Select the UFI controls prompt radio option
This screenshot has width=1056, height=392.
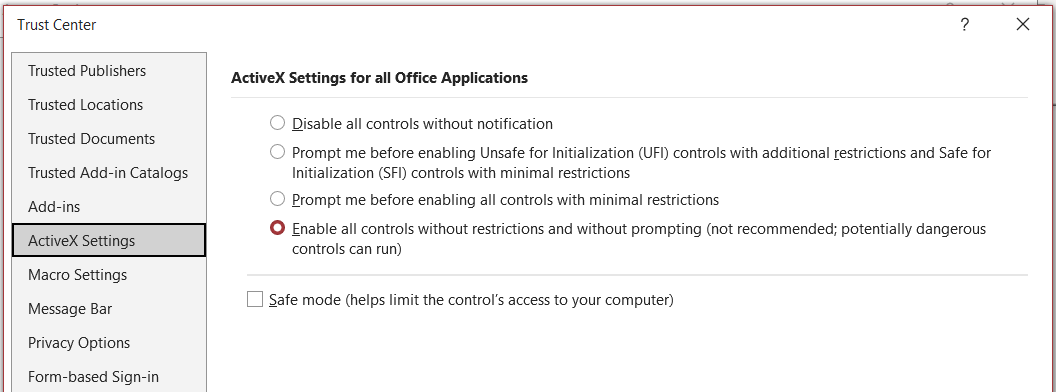(277, 152)
